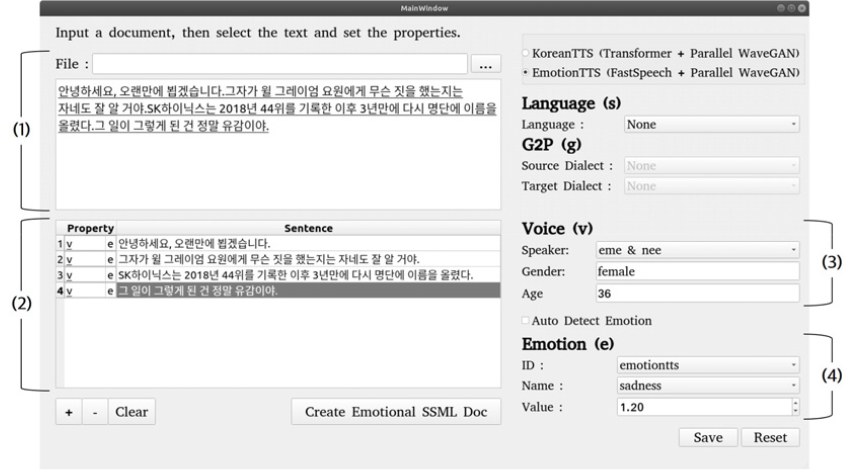
Task: Open the Emotion ID dropdown
Action: (708, 365)
